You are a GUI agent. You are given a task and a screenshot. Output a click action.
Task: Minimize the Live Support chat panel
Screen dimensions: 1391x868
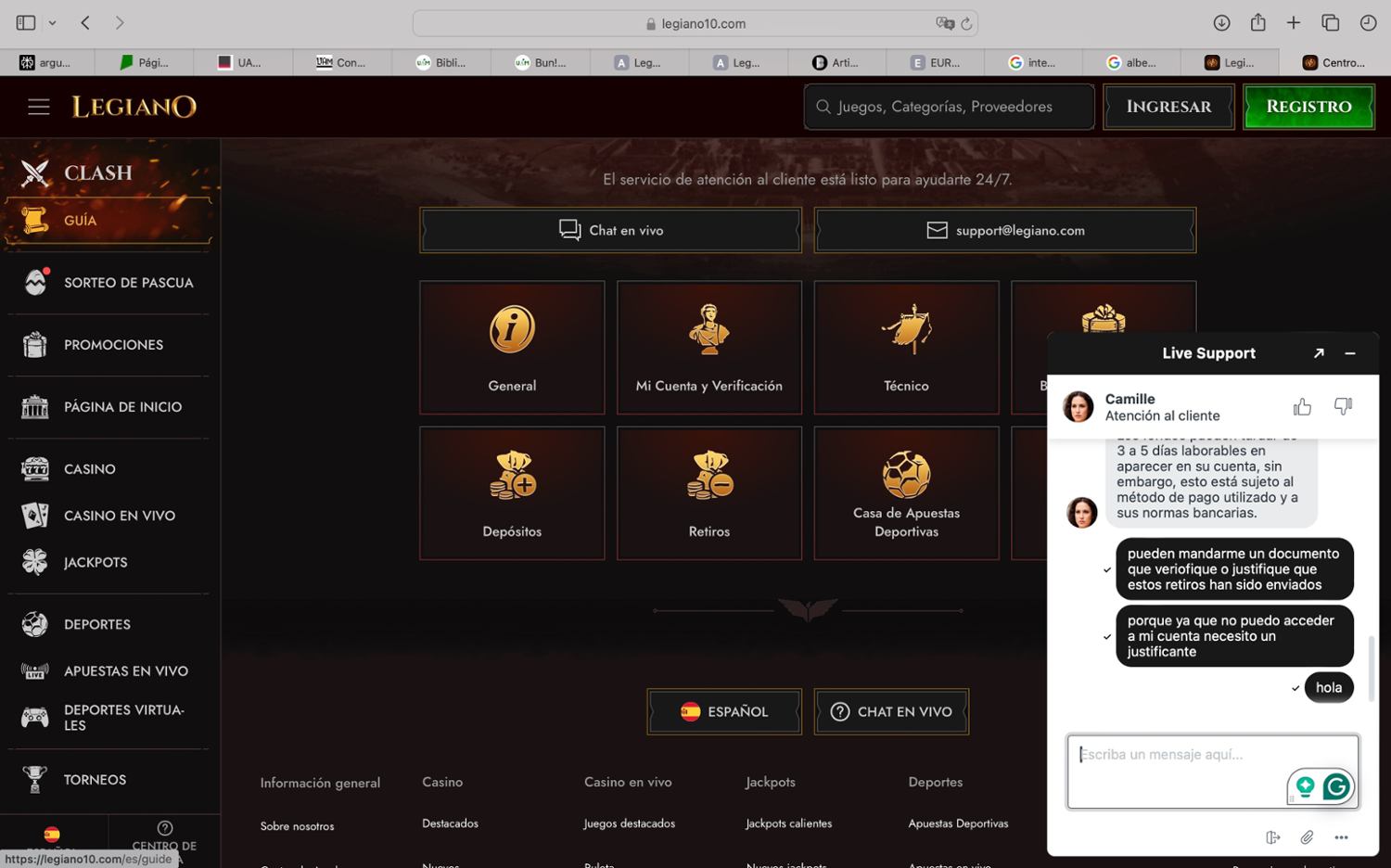pos(1350,353)
